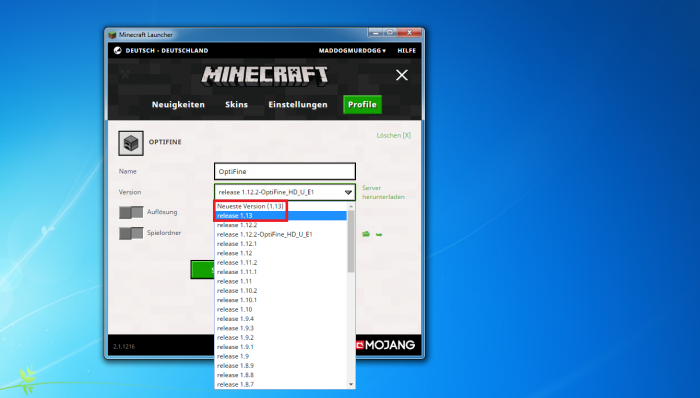The width and height of the screenshot is (700, 398).
Task: Select release 1.9.2 in the version list
Action: click(281, 337)
